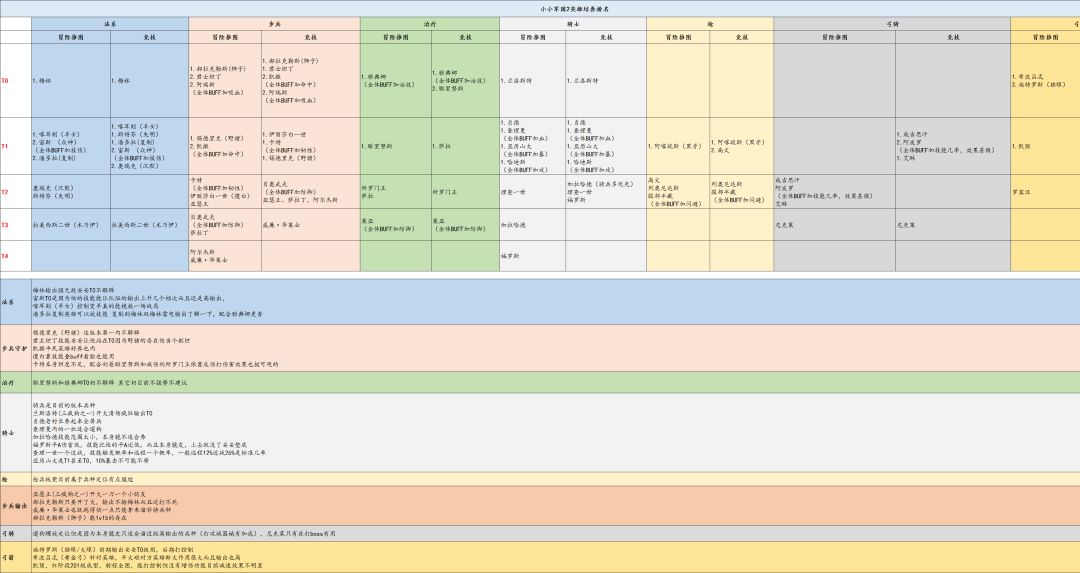Select the 冒险推图 sub-header under 步兵
1080x573 pixels.
coord(225,37)
